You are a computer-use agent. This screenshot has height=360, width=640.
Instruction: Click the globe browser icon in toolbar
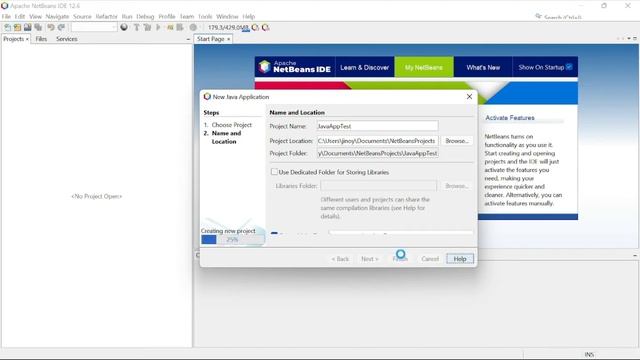124,27
